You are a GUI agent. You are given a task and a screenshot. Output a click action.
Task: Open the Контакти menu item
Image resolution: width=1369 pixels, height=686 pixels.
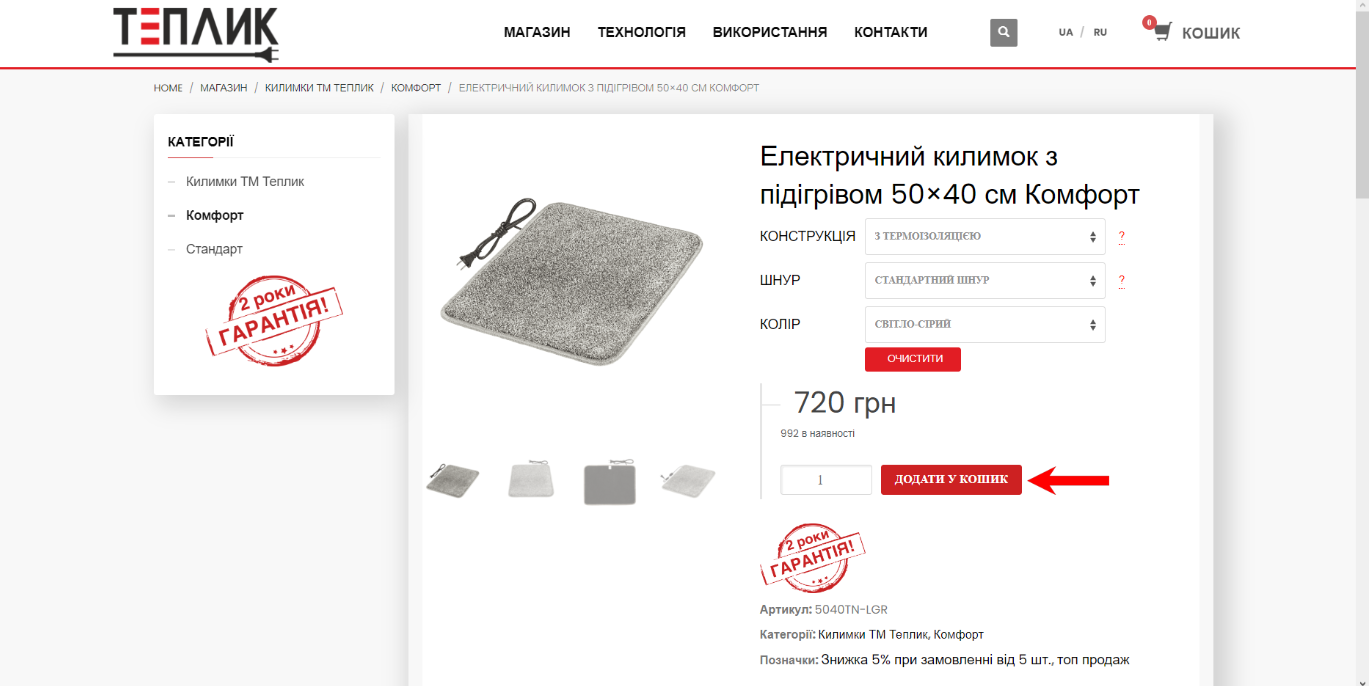[891, 32]
